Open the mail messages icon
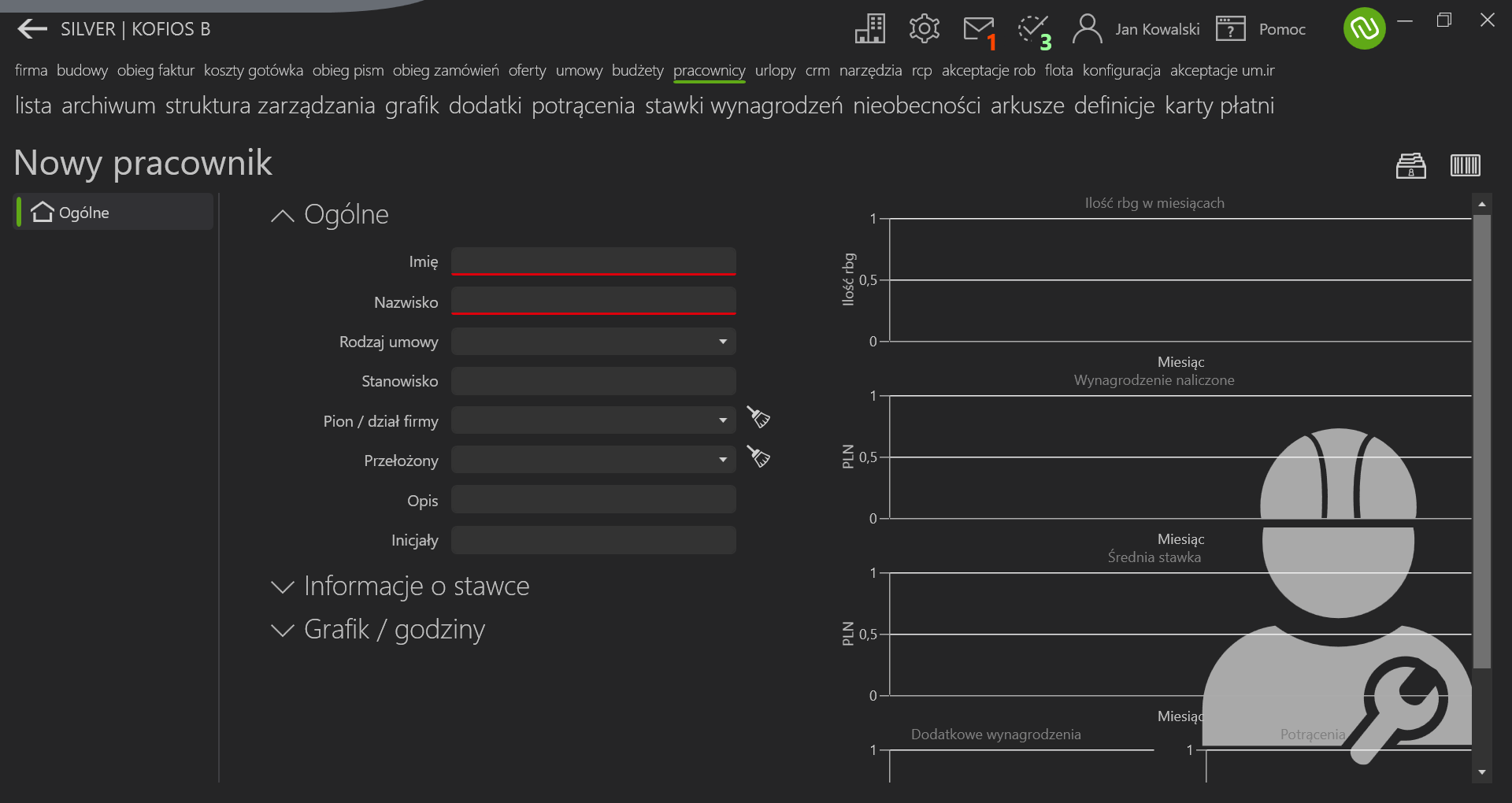This screenshot has height=803, width=1512. [x=979, y=30]
